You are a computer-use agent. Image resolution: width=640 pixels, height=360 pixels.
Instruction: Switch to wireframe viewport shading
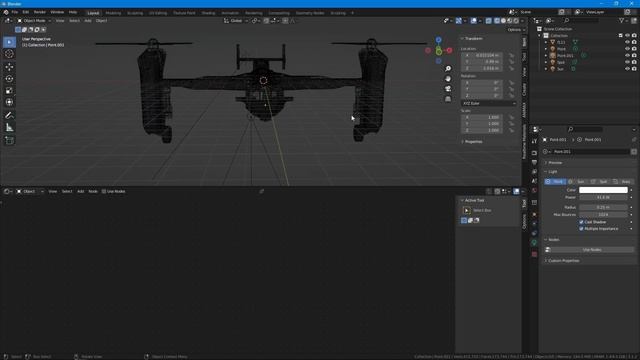click(497, 21)
